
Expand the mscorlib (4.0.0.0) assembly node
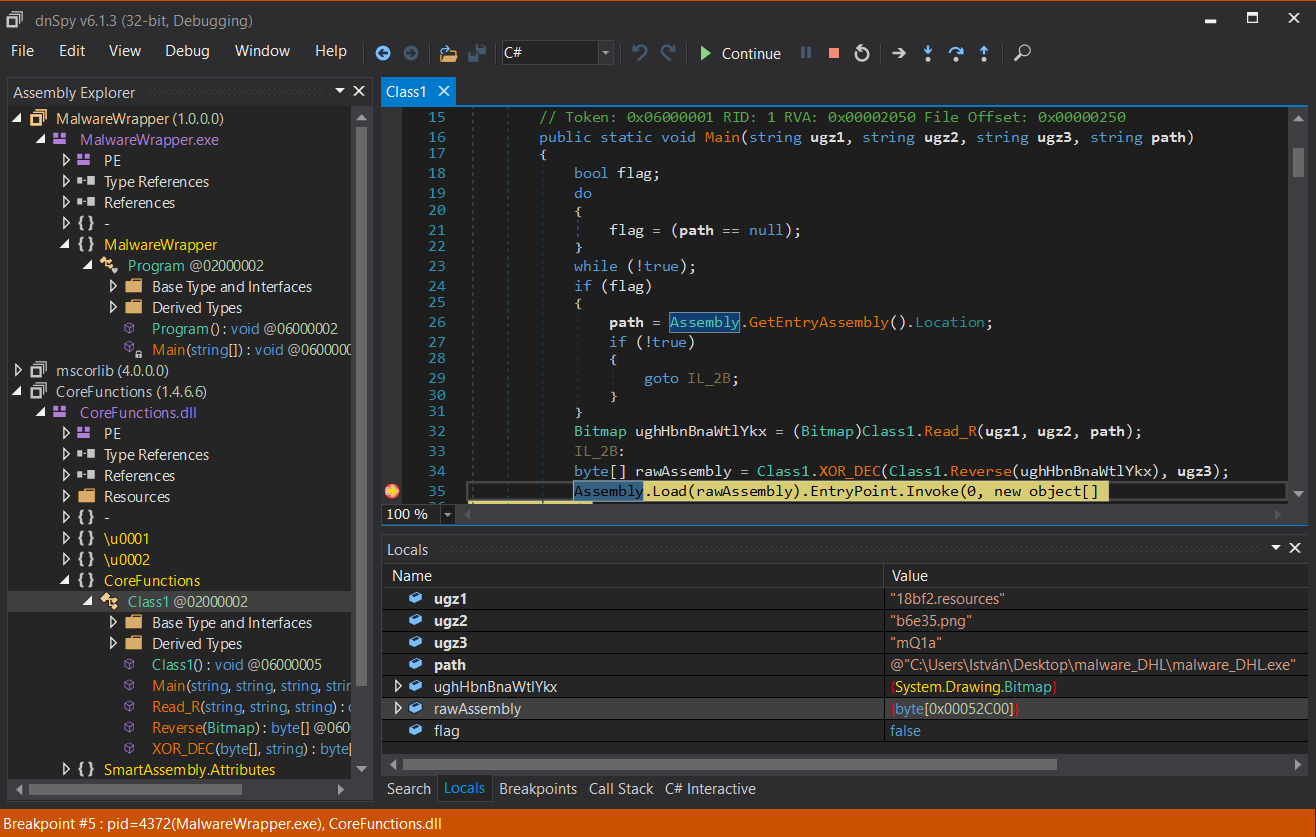18,371
